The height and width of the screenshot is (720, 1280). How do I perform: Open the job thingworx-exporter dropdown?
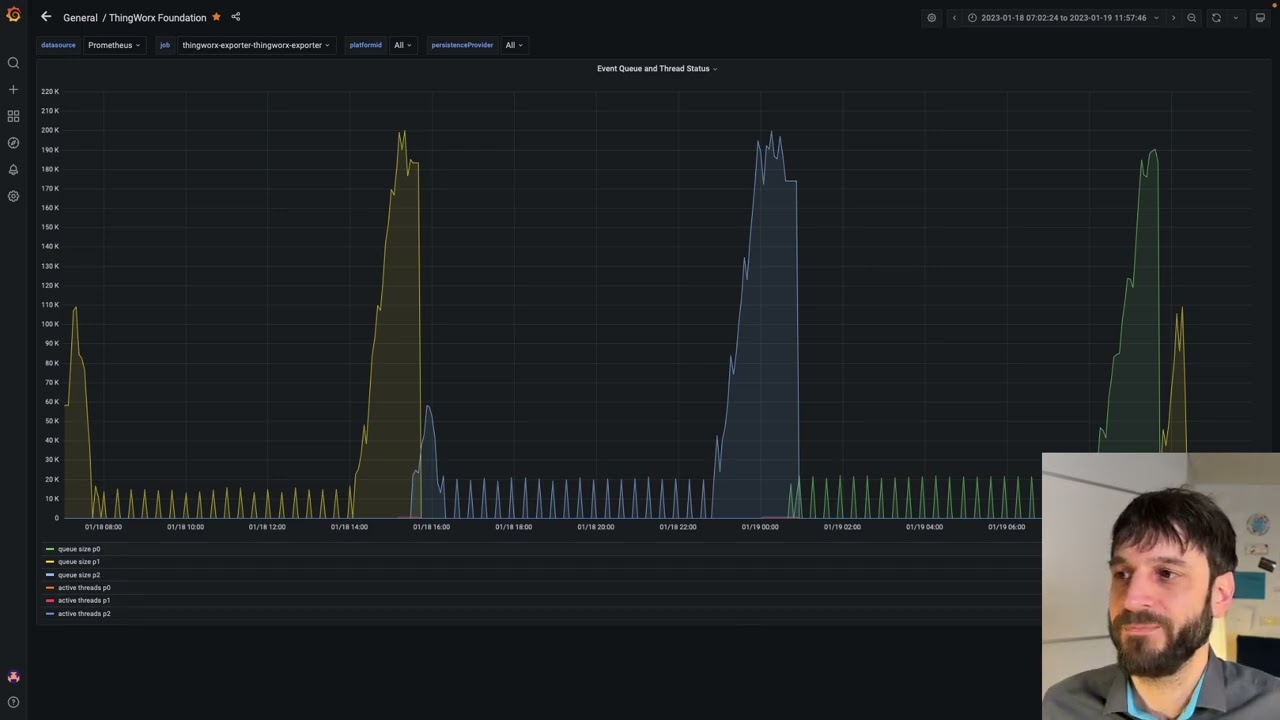pos(255,45)
